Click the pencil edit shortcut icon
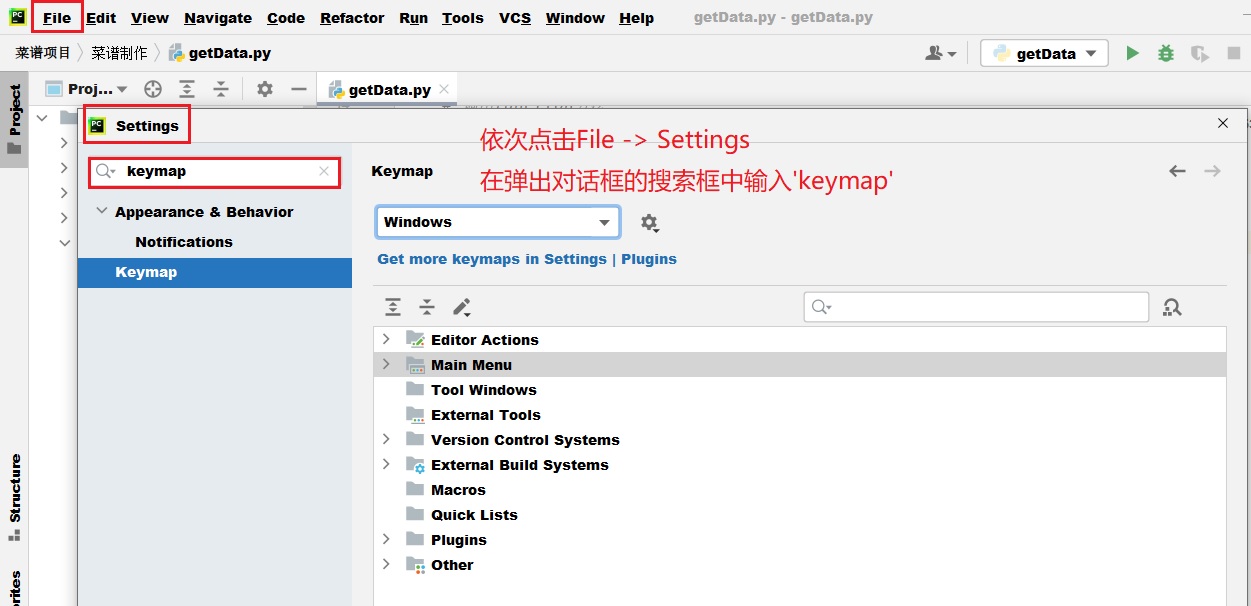1251x606 pixels. 461,307
